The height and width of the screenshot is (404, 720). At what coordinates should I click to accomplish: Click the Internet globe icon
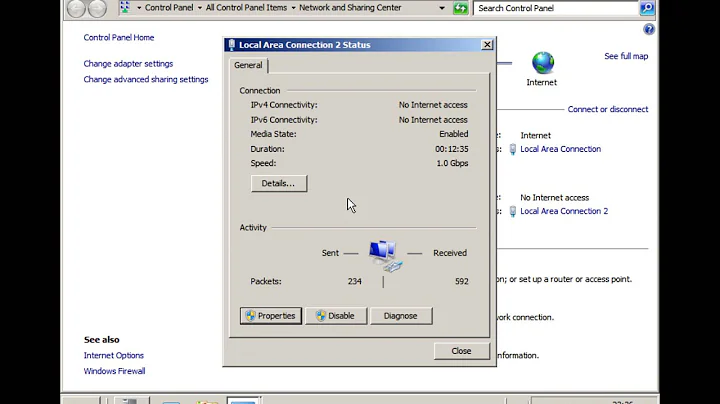[x=543, y=62]
